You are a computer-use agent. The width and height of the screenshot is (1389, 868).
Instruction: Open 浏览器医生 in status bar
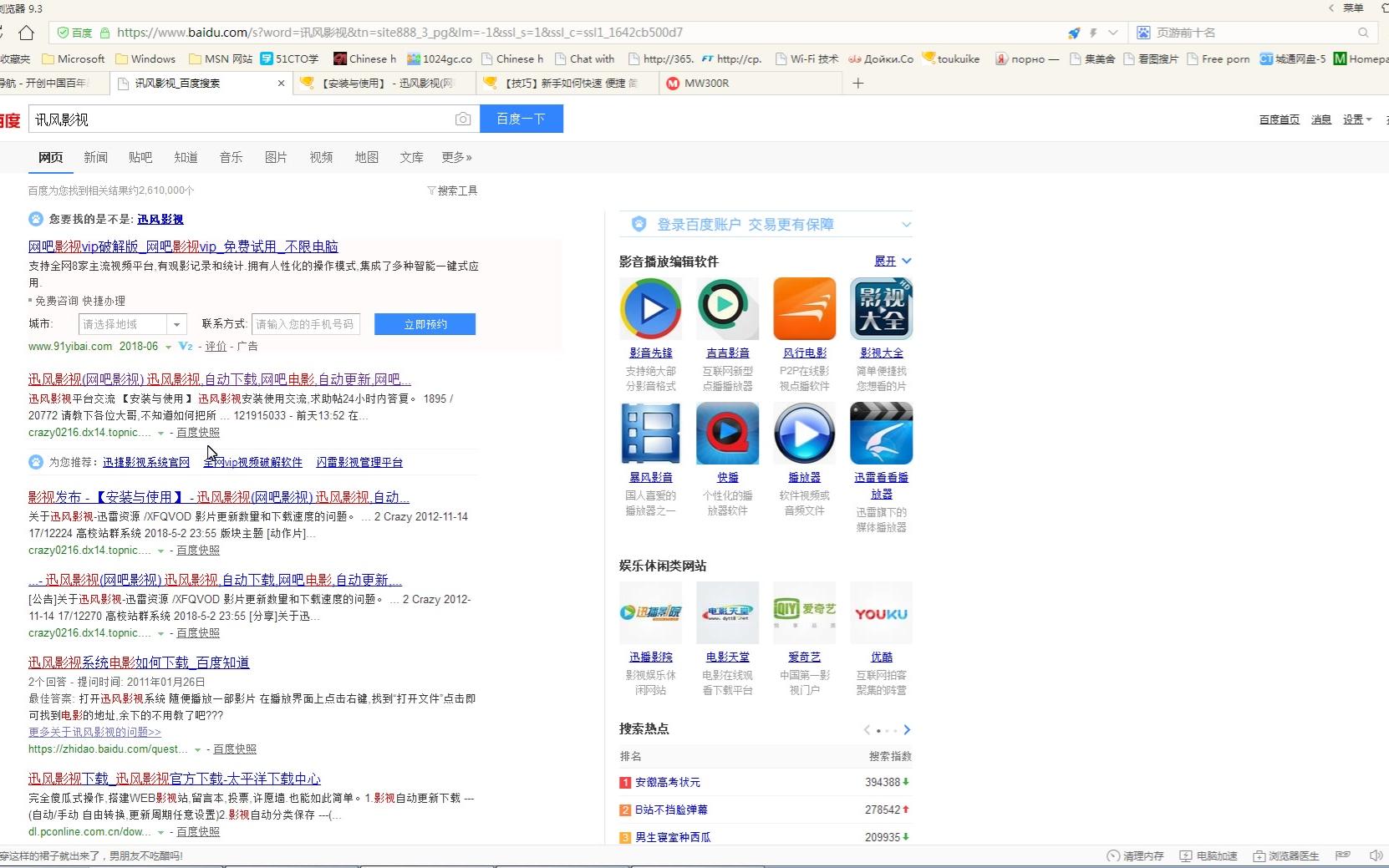click(x=1285, y=855)
